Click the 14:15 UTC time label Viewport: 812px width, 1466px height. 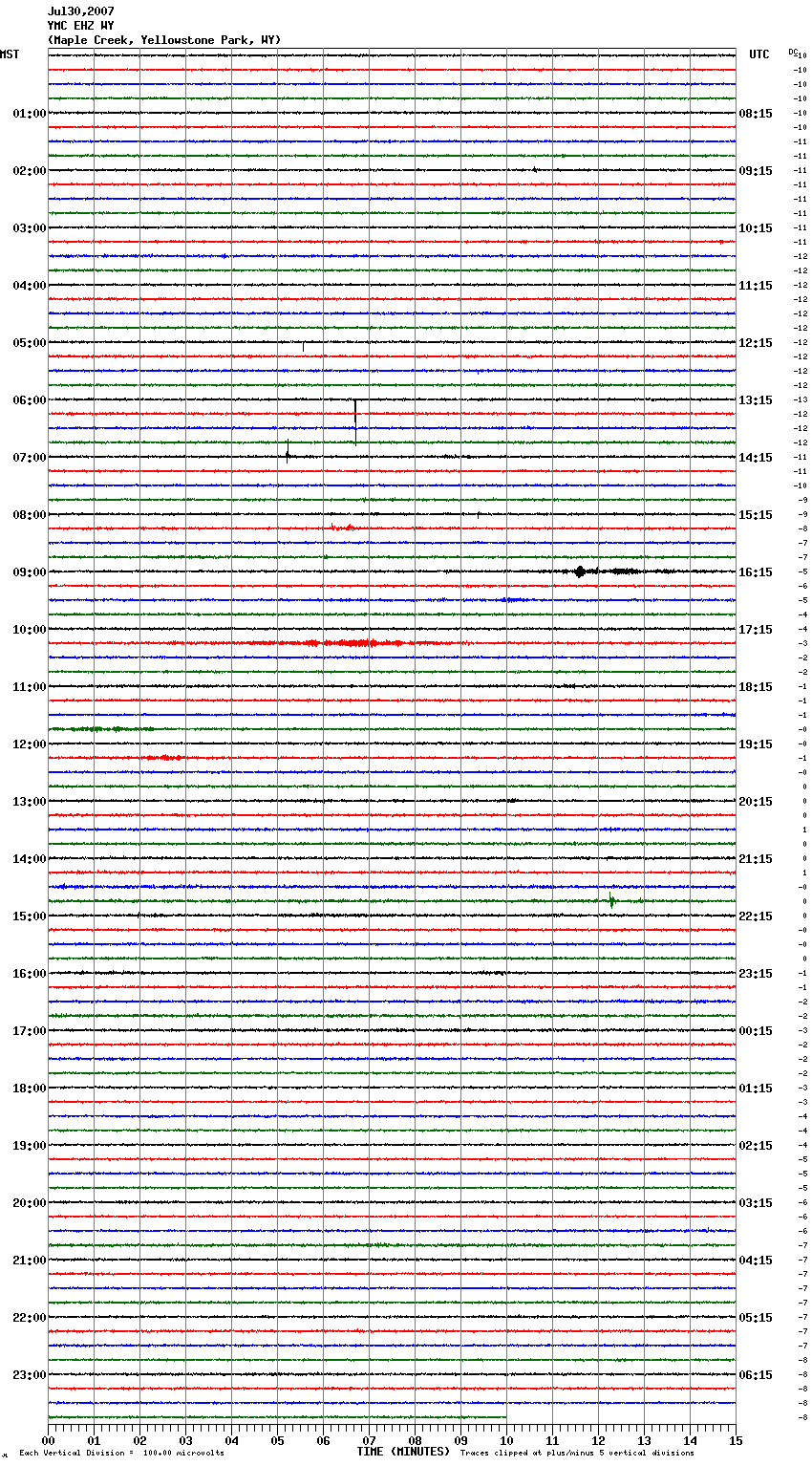[x=756, y=458]
